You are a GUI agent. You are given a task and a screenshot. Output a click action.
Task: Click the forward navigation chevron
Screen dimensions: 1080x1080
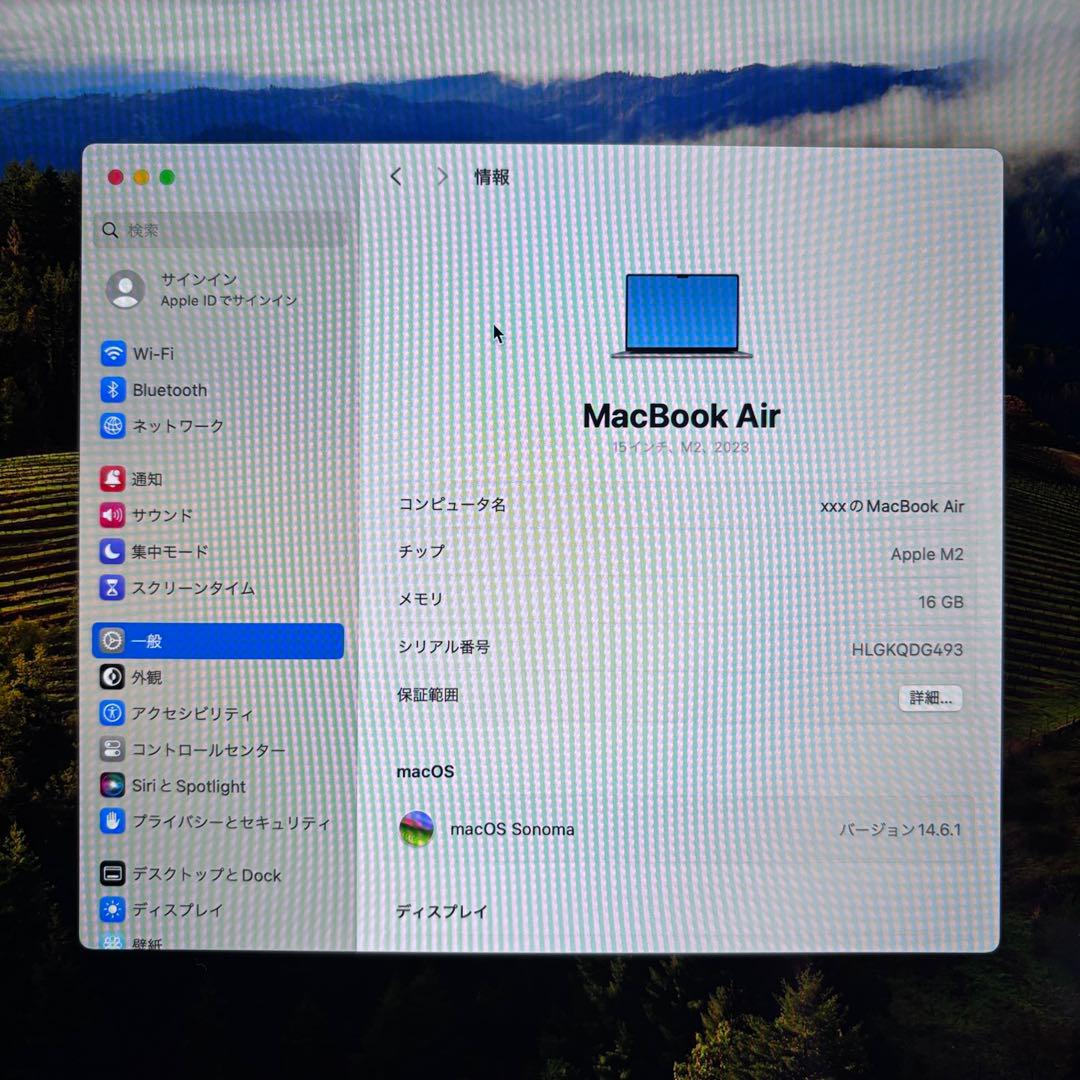pyautogui.click(x=442, y=176)
